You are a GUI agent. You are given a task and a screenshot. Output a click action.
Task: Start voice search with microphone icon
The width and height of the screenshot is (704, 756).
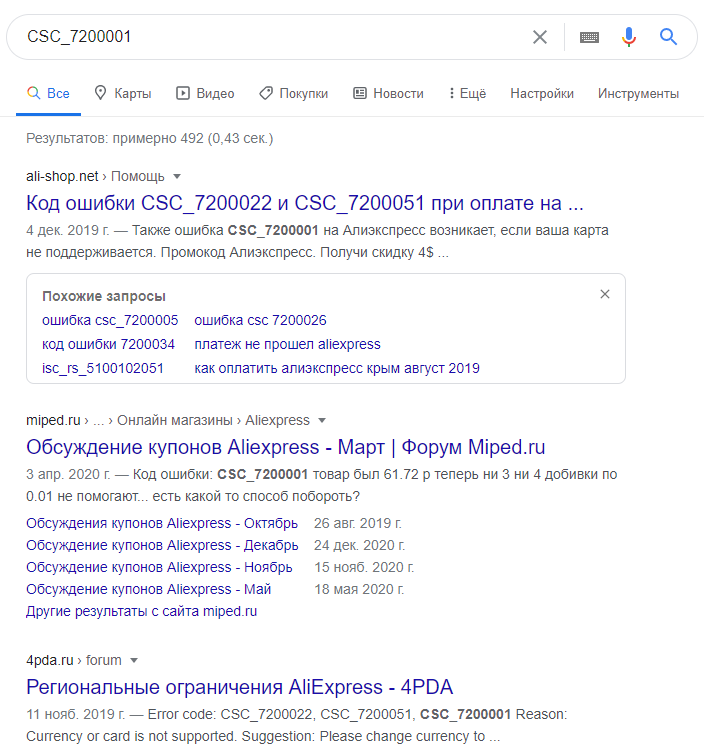(629, 37)
